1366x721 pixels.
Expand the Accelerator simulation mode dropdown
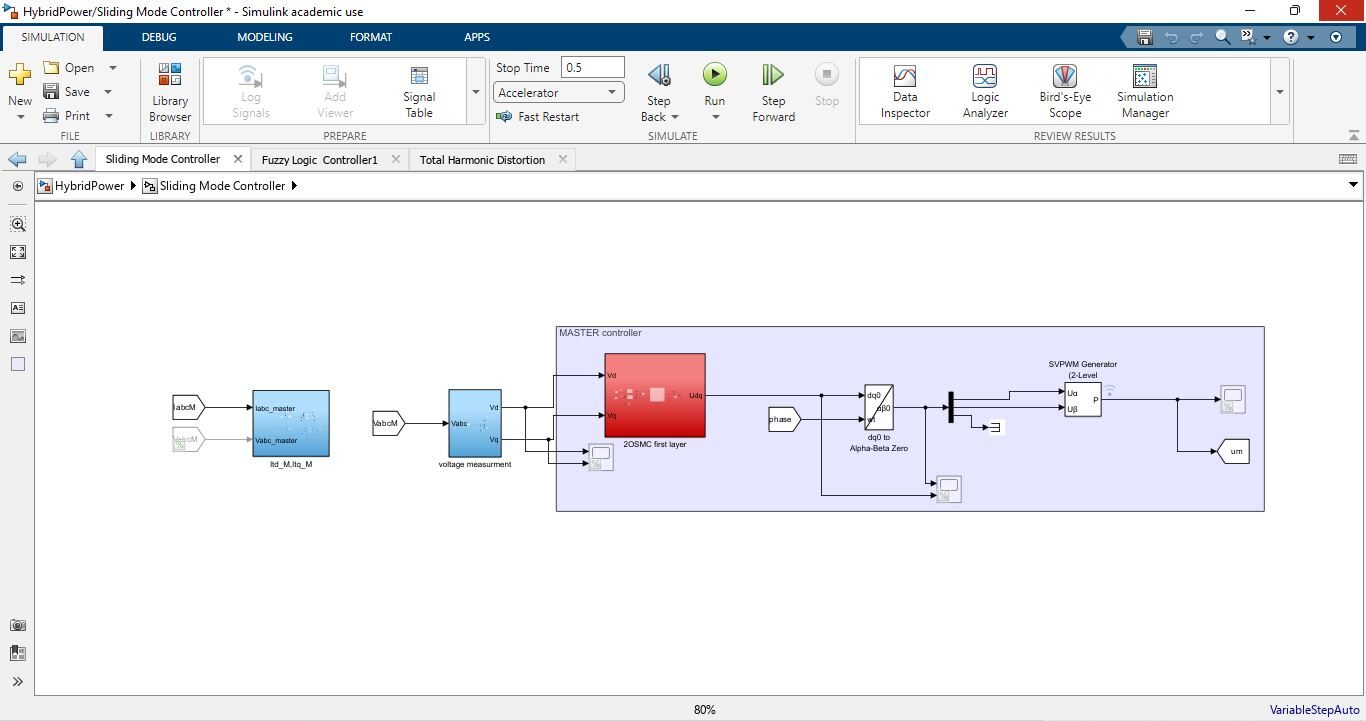click(611, 93)
